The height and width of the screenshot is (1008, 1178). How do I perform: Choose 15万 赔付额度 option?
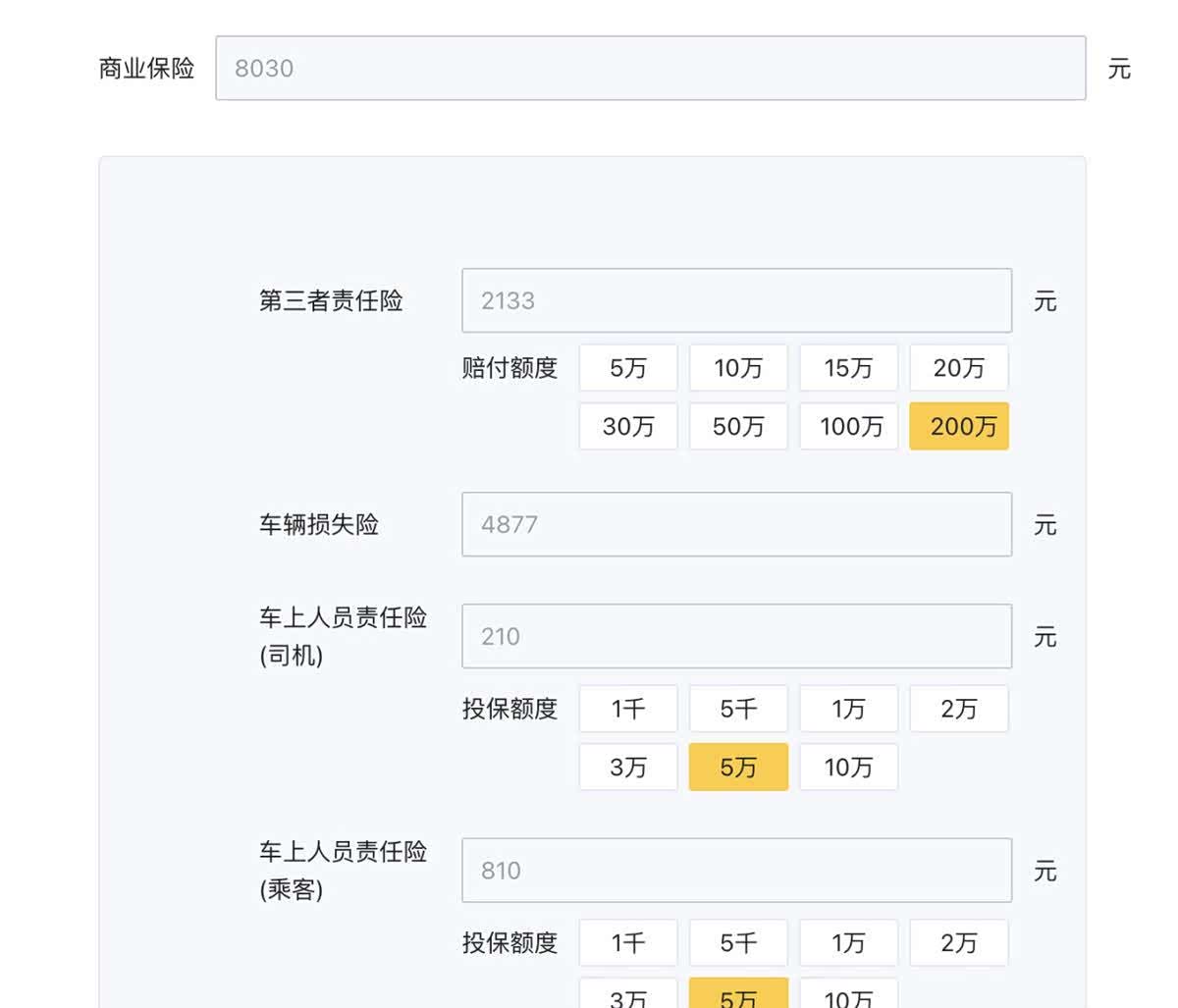point(848,368)
